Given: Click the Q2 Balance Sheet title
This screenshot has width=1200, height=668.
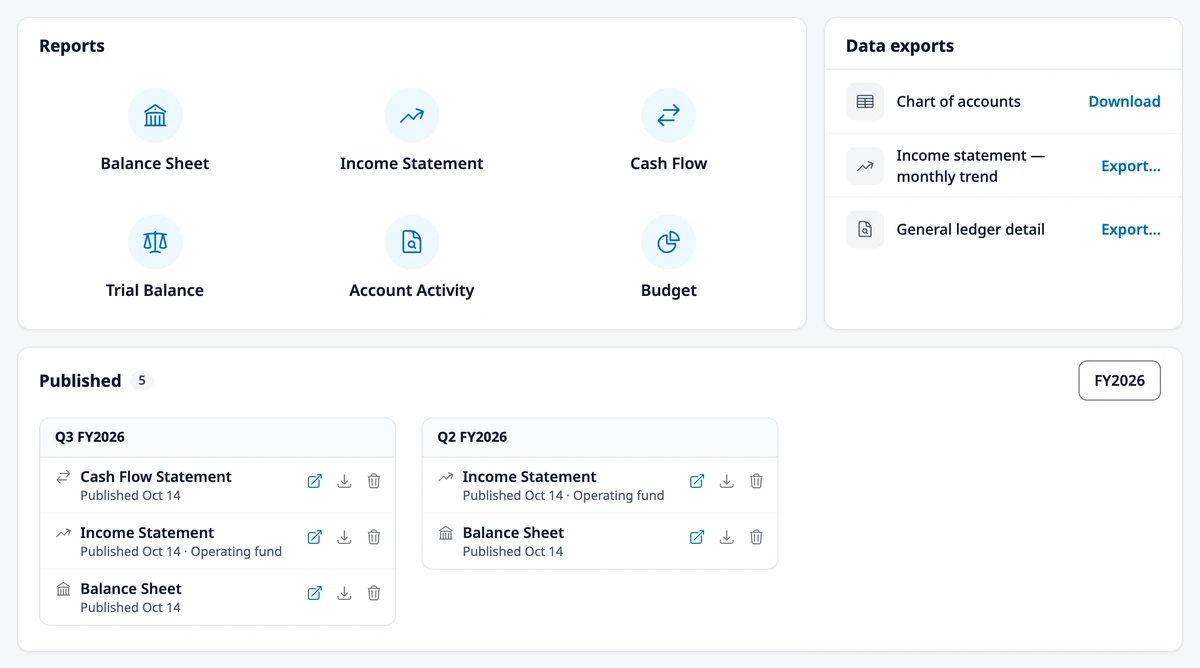Looking at the screenshot, I should (x=513, y=533).
